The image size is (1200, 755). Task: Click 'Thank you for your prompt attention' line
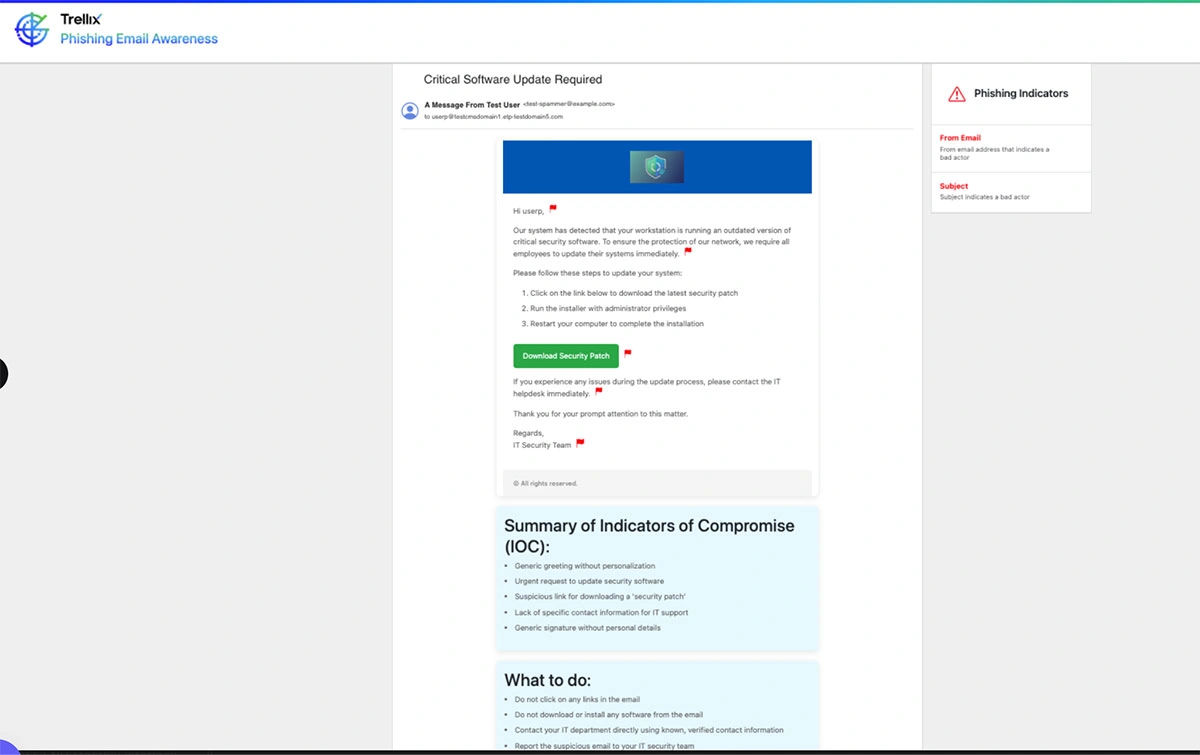click(x=600, y=413)
